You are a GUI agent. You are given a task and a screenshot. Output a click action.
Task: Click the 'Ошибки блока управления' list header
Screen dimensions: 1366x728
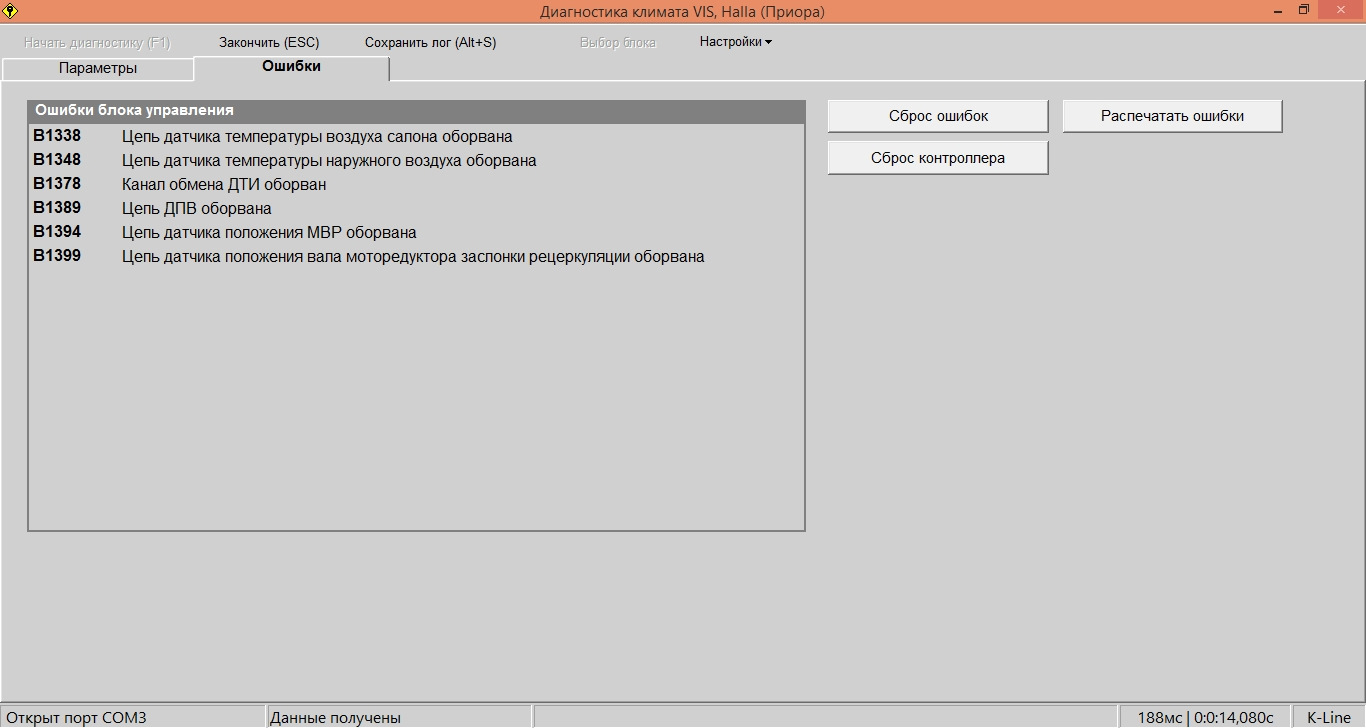click(416, 111)
